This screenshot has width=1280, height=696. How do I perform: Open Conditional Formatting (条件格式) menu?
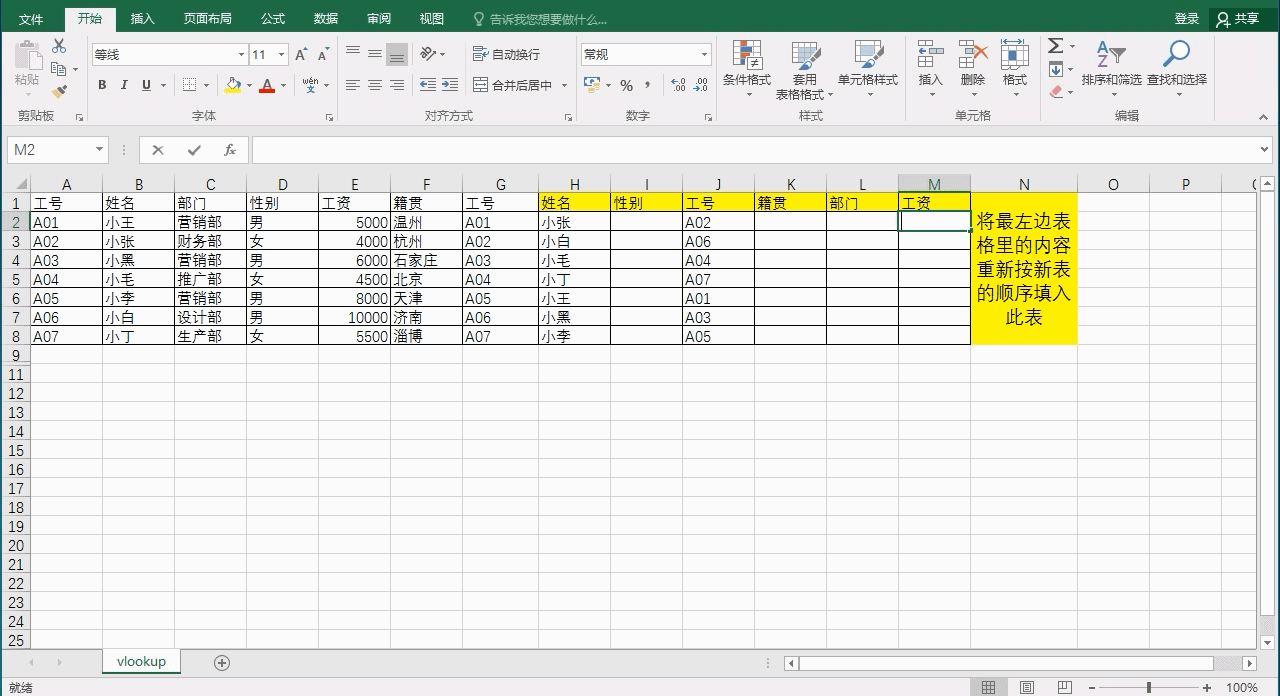coord(747,70)
